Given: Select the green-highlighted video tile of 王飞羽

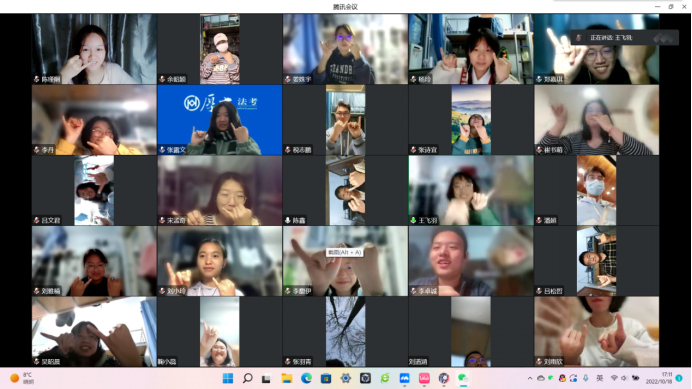Looking at the screenshot, I should [471, 190].
